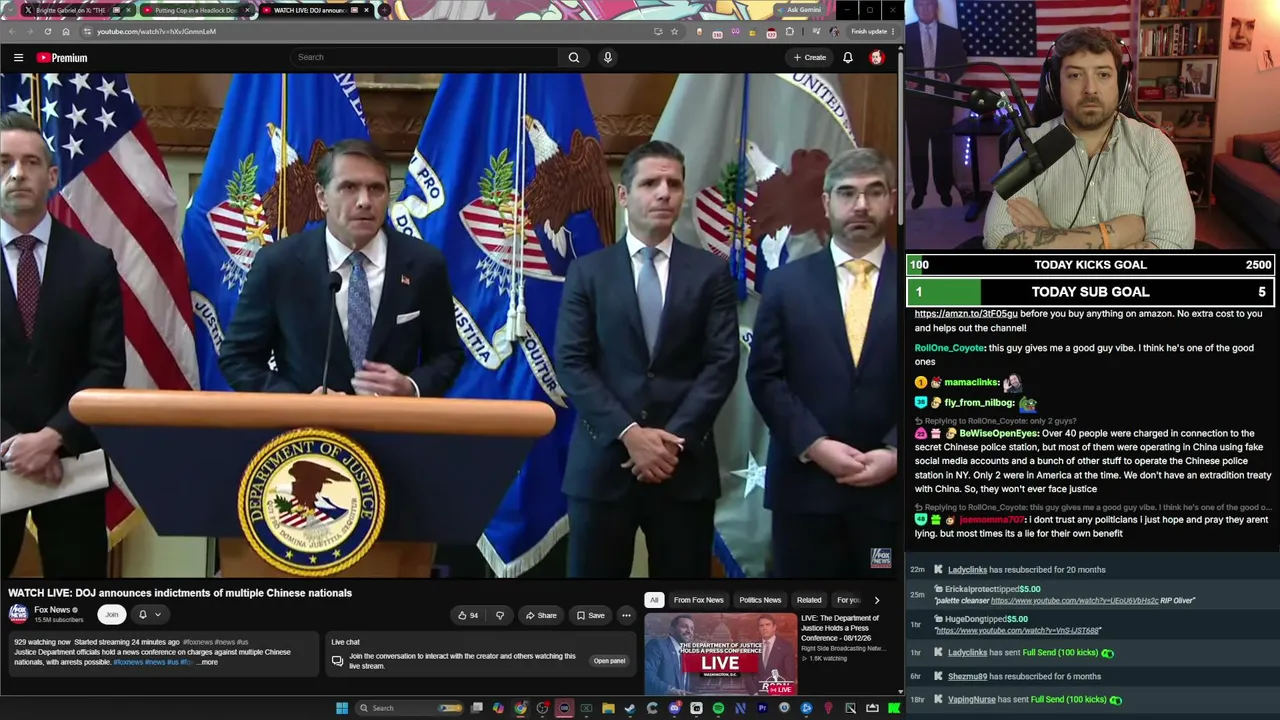Open Erickalprotect's palette cleanser YouTube link

pyautogui.click(x=1074, y=601)
